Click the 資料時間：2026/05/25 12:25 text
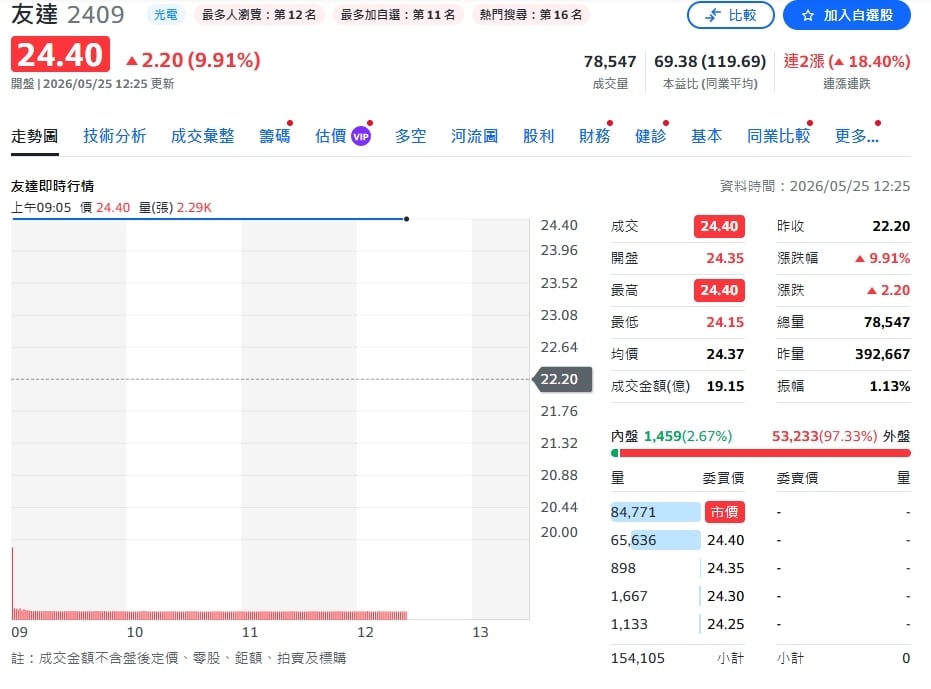This screenshot has height=689, width=931. coord(815,187)
